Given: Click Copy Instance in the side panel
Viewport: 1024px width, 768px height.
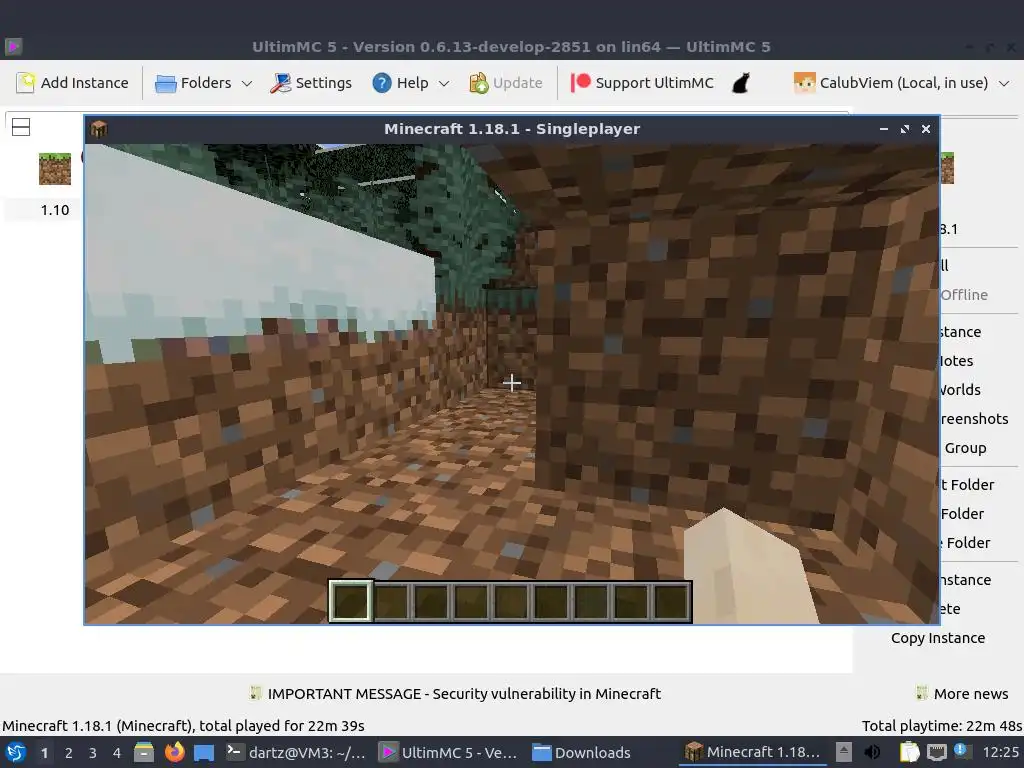Looking at the screenshot, I should (938, 638).
